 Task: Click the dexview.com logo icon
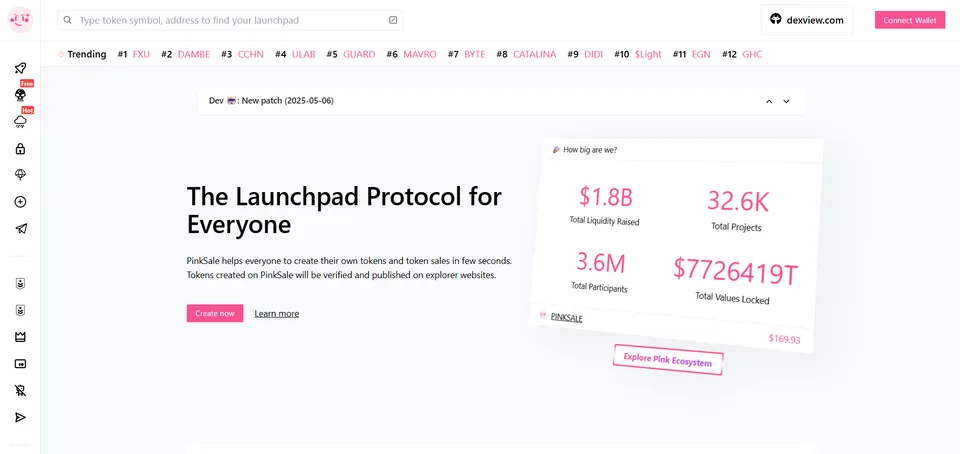coord(776,20)
